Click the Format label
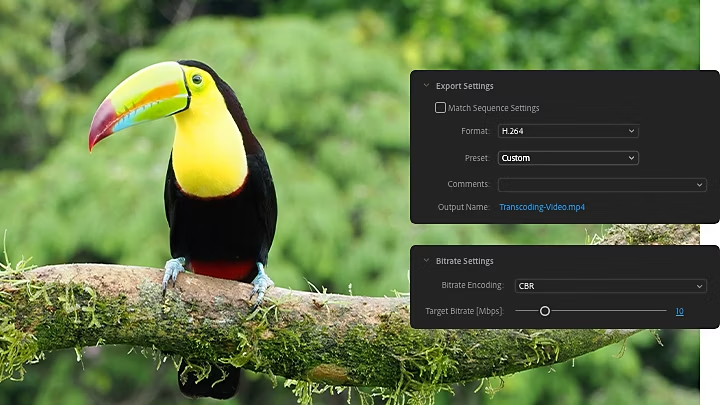720x405 pixels. 476,131
